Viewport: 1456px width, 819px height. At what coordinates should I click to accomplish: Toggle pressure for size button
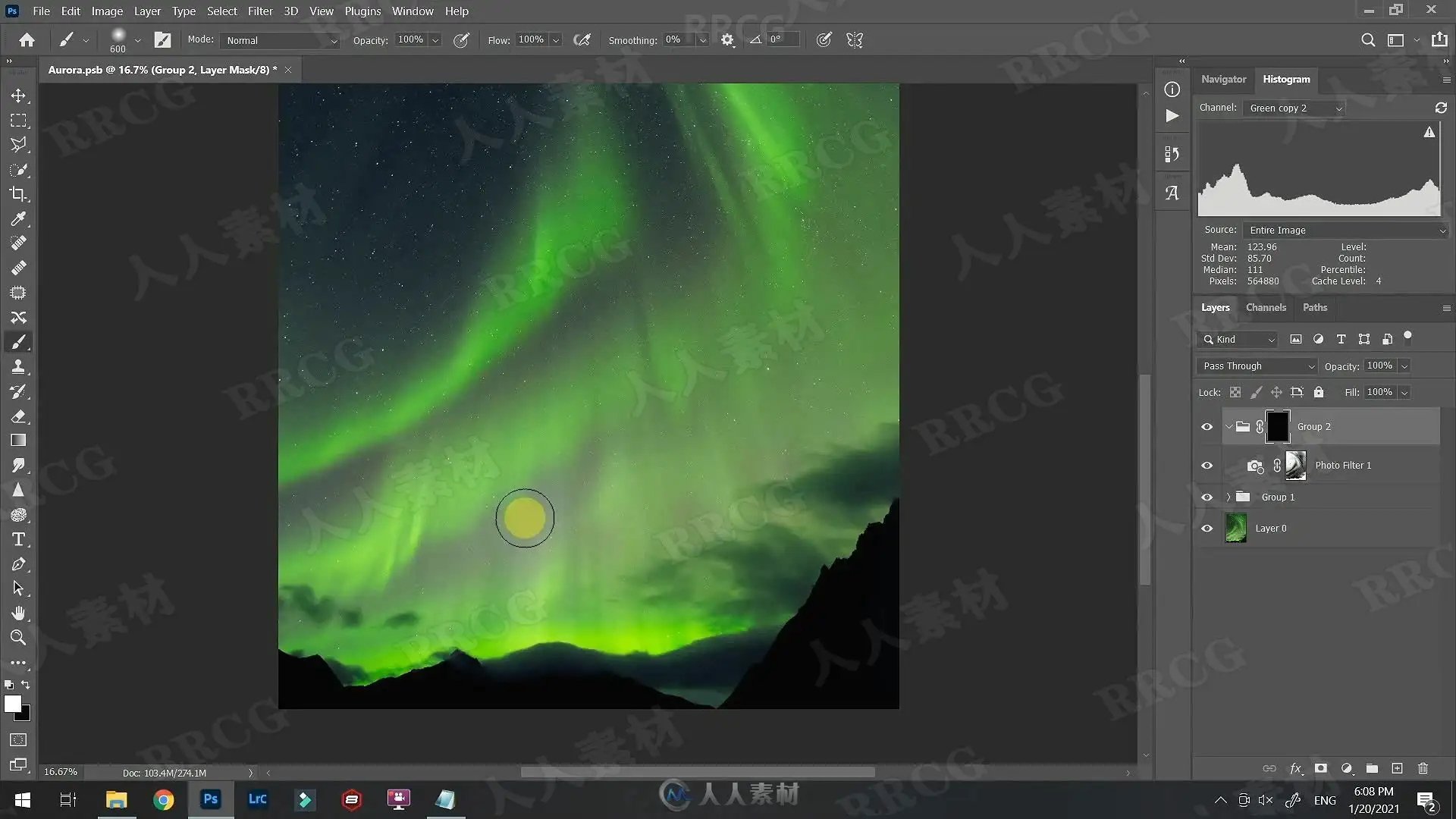[824, 40]
